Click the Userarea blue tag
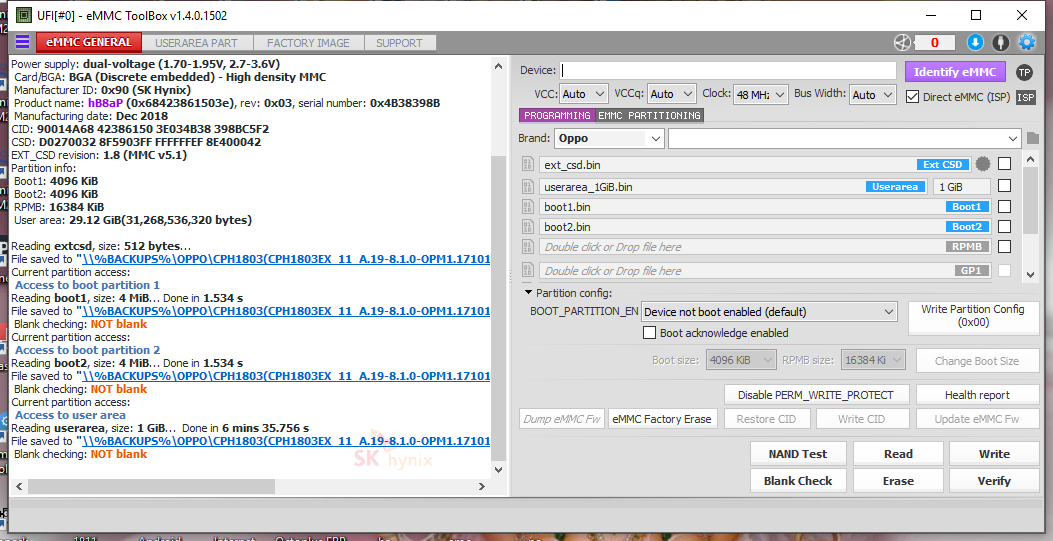 [x=895, y=187]
